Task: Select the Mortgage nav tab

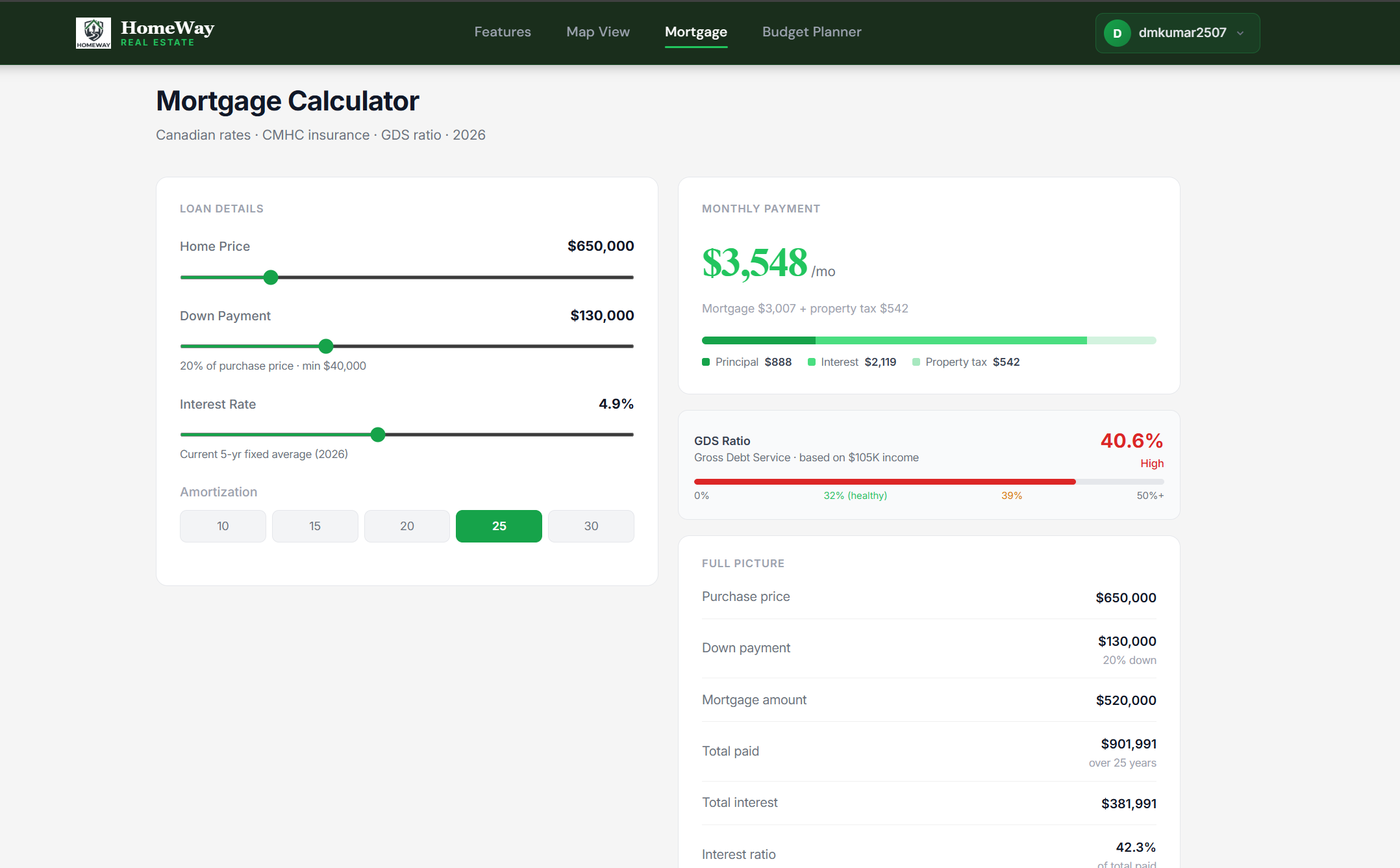Action: pyautogui.click(x=695, y=32)
